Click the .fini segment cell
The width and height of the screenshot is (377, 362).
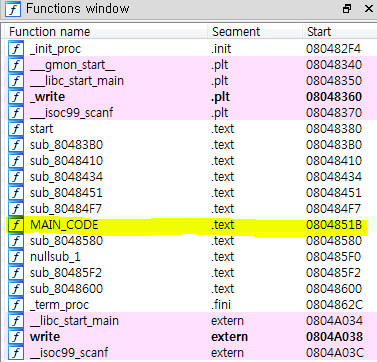tap(221, 305)
